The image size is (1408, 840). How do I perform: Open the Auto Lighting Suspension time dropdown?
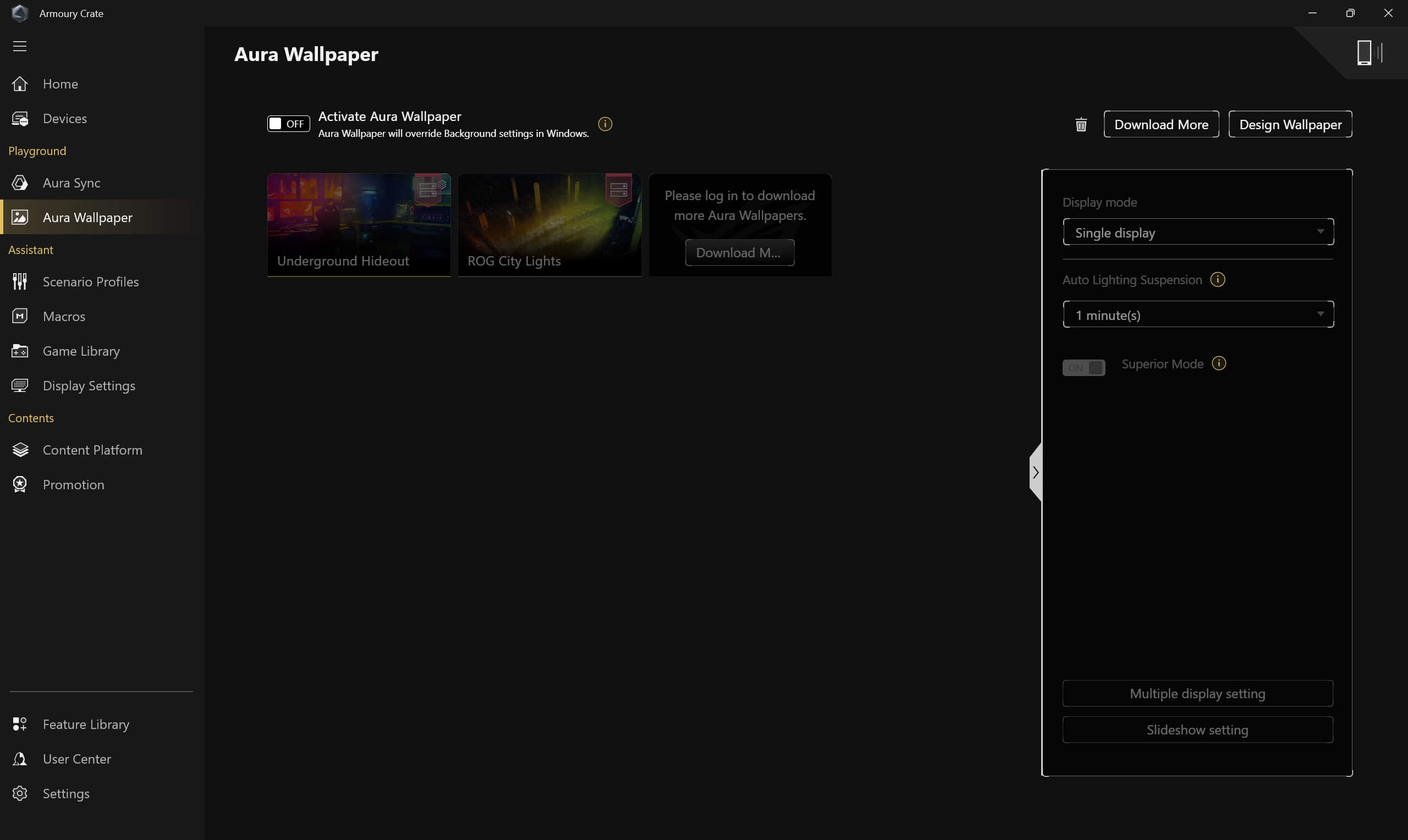[x=1198, y=314]
